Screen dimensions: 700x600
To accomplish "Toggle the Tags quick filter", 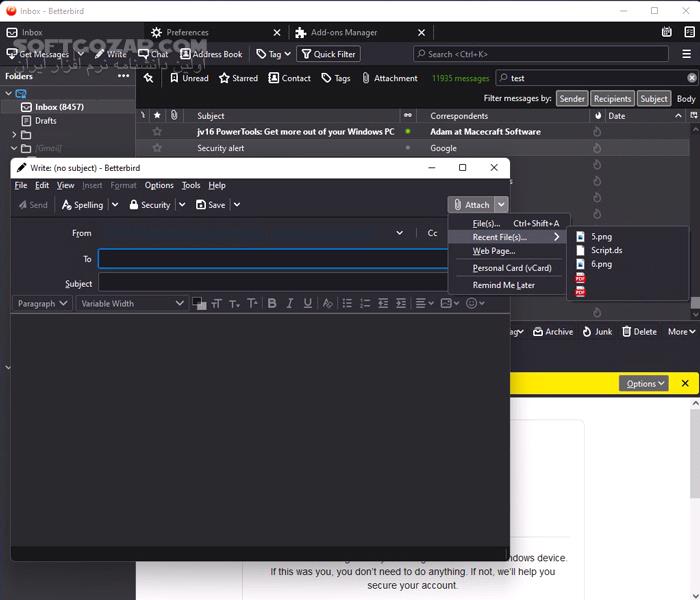I will click(x=336, y=78).
